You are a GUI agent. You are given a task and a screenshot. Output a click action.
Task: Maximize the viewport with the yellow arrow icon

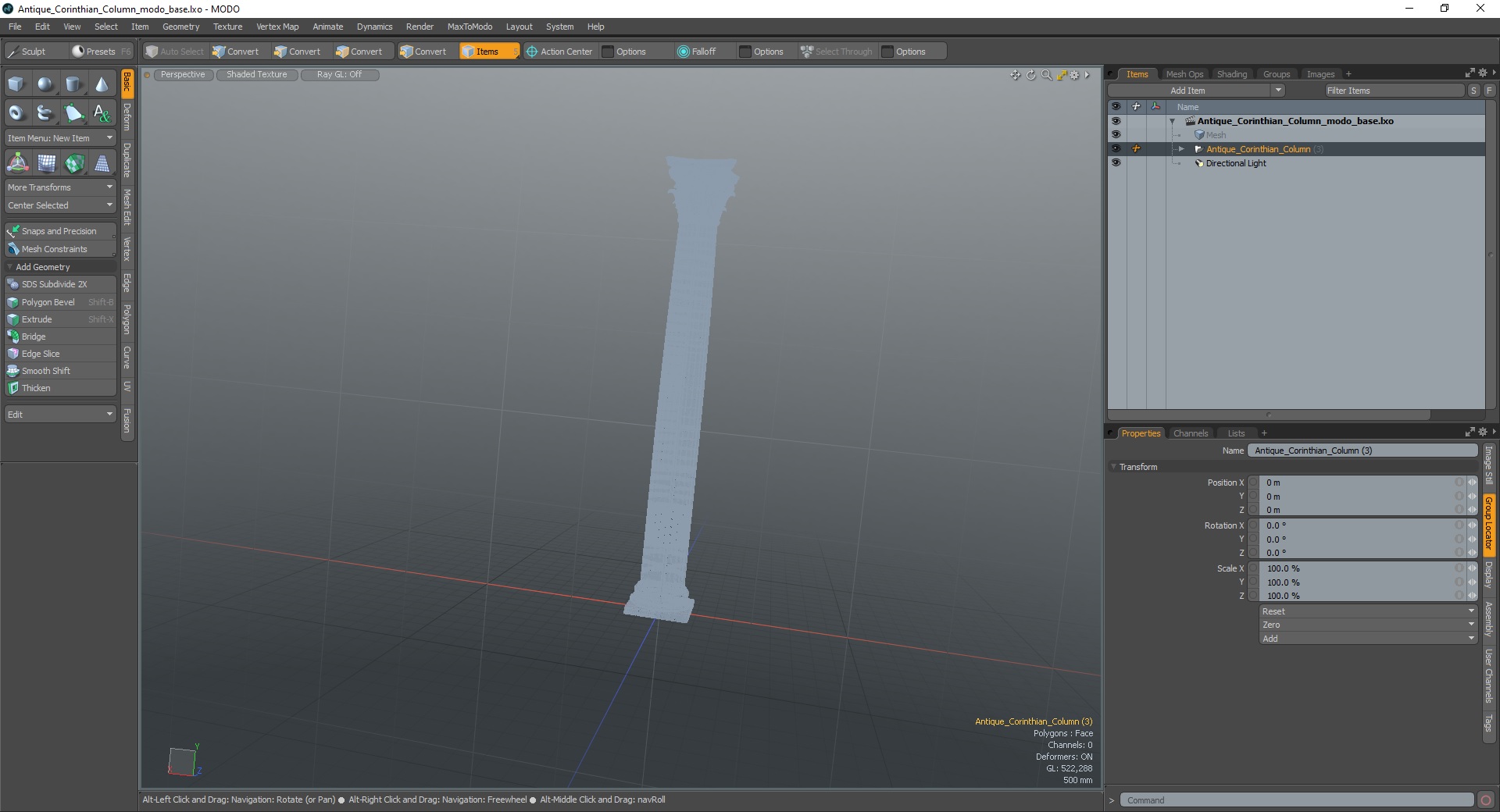tap(1062, 75)
